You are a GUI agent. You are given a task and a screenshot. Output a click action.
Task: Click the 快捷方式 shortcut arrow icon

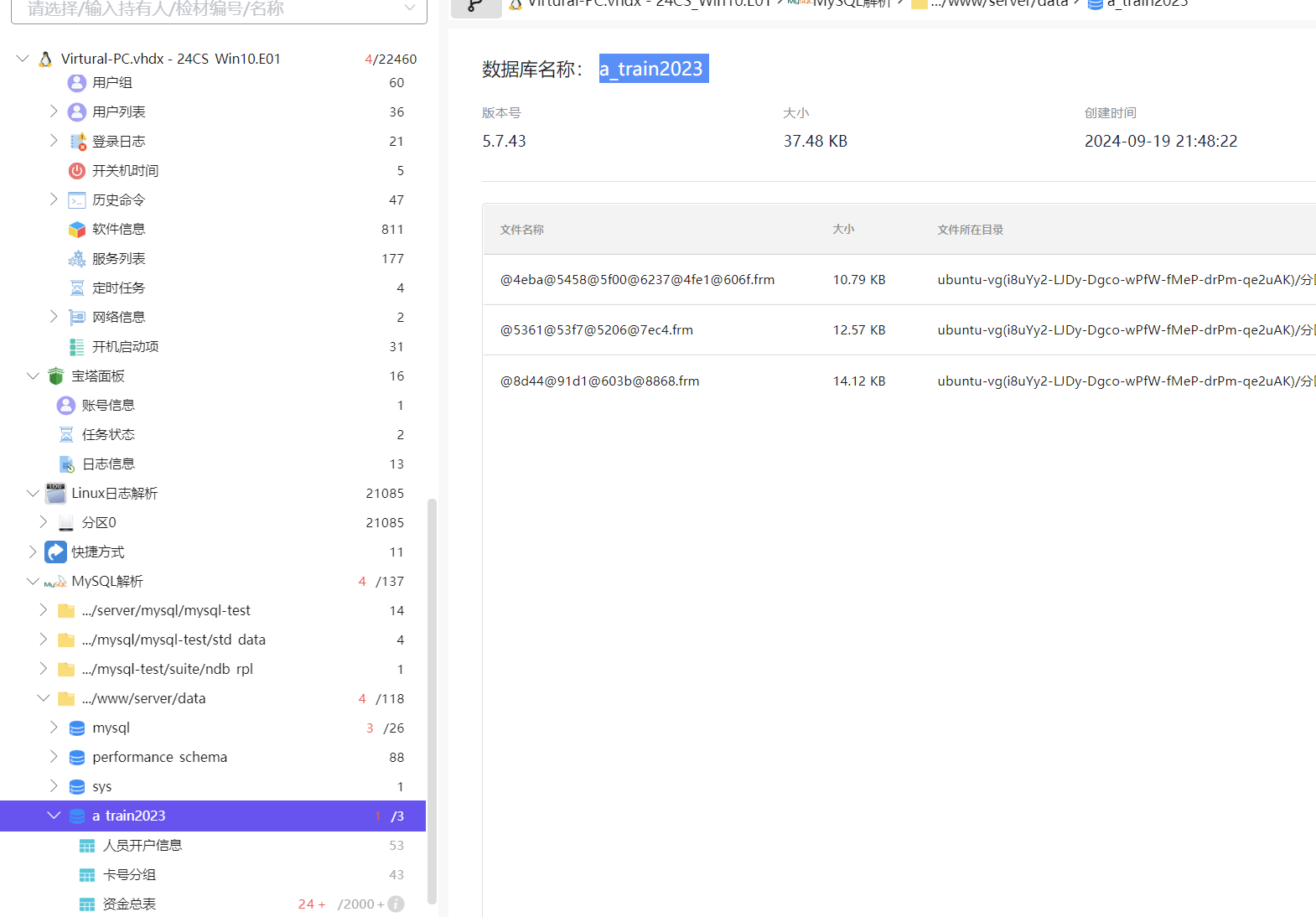55,552
